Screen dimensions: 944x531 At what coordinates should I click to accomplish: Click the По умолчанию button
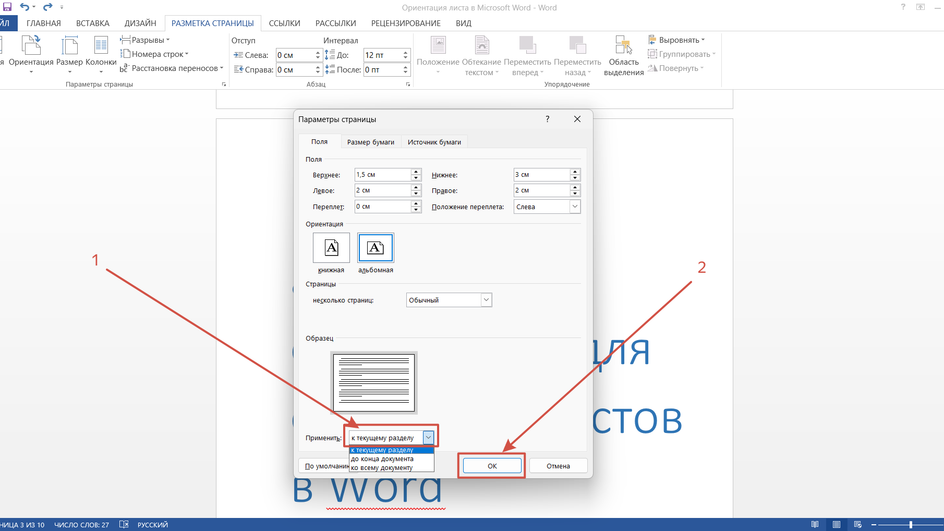[x=324, y=466]
